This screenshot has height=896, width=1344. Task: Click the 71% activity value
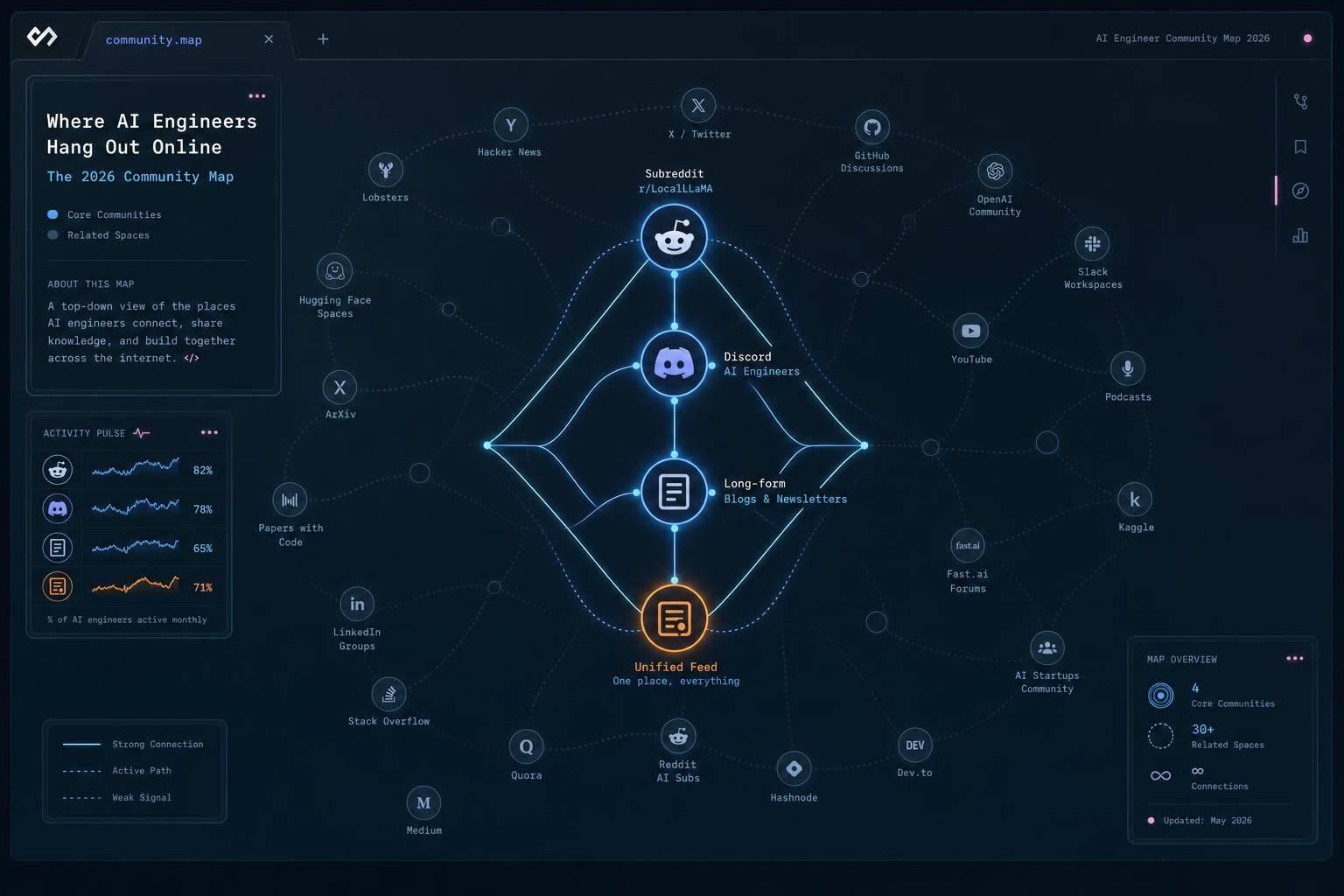[203, 587]
